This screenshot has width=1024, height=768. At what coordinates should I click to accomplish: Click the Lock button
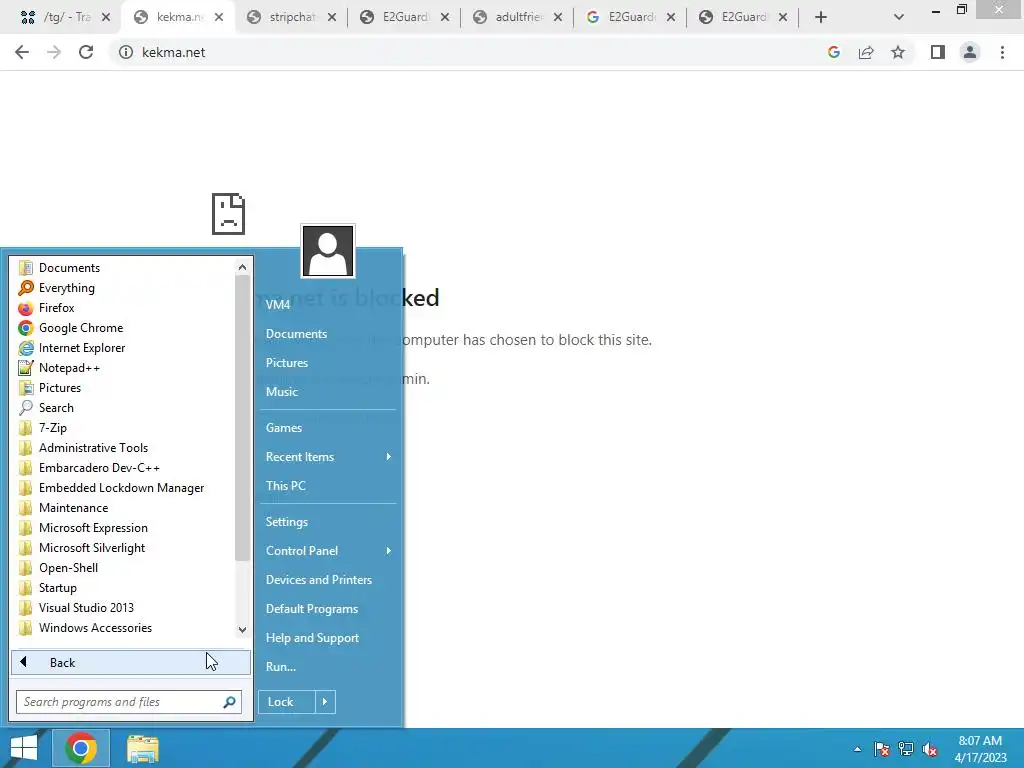[x=287, y=702]
